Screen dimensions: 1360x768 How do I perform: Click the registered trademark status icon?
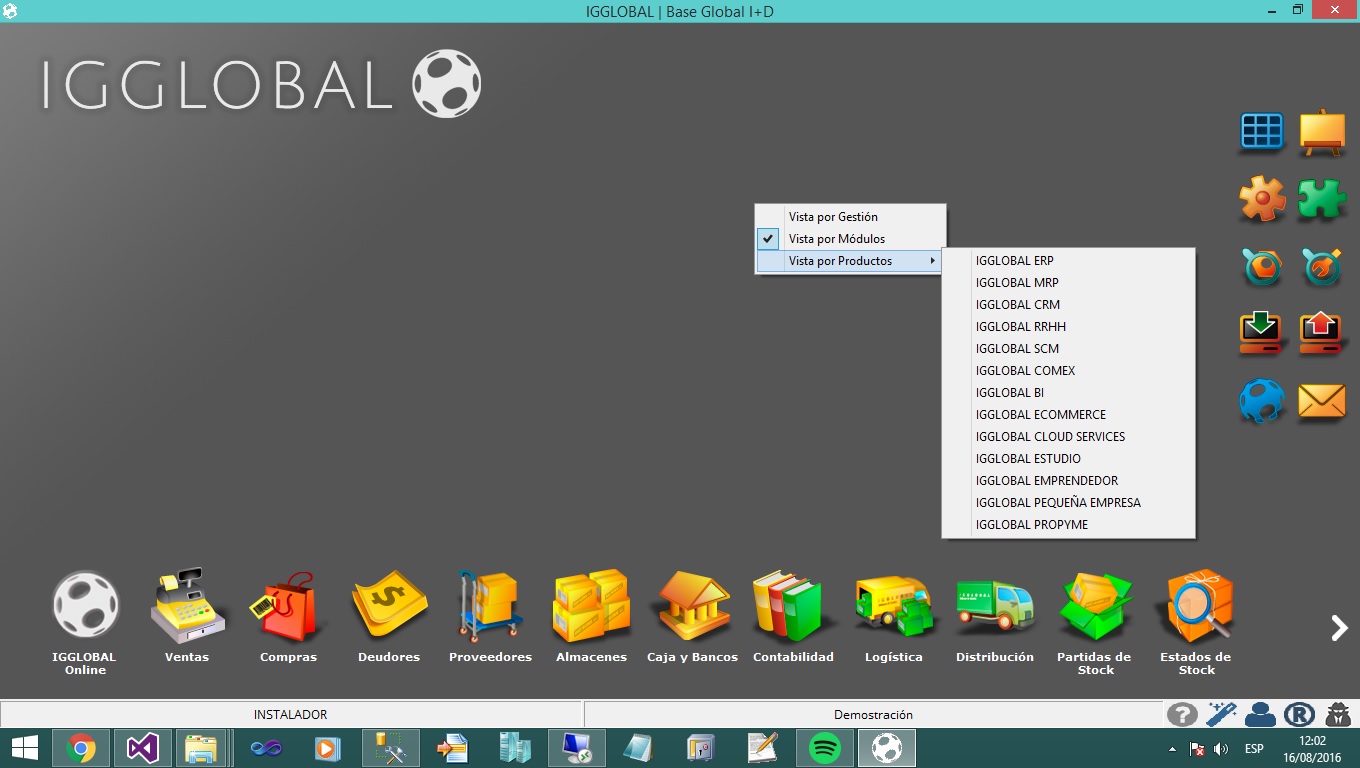1299,714
